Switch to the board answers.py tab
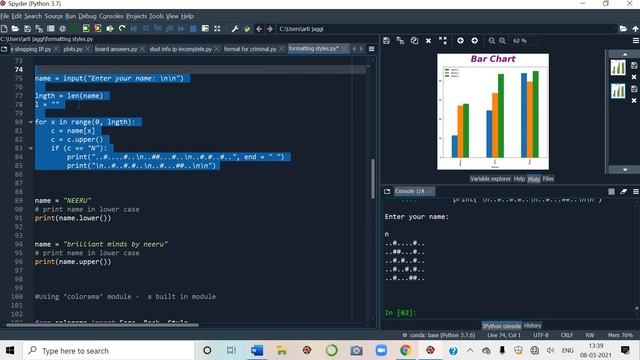Viewport: 640px width, 360px height. tap(116, 49)
